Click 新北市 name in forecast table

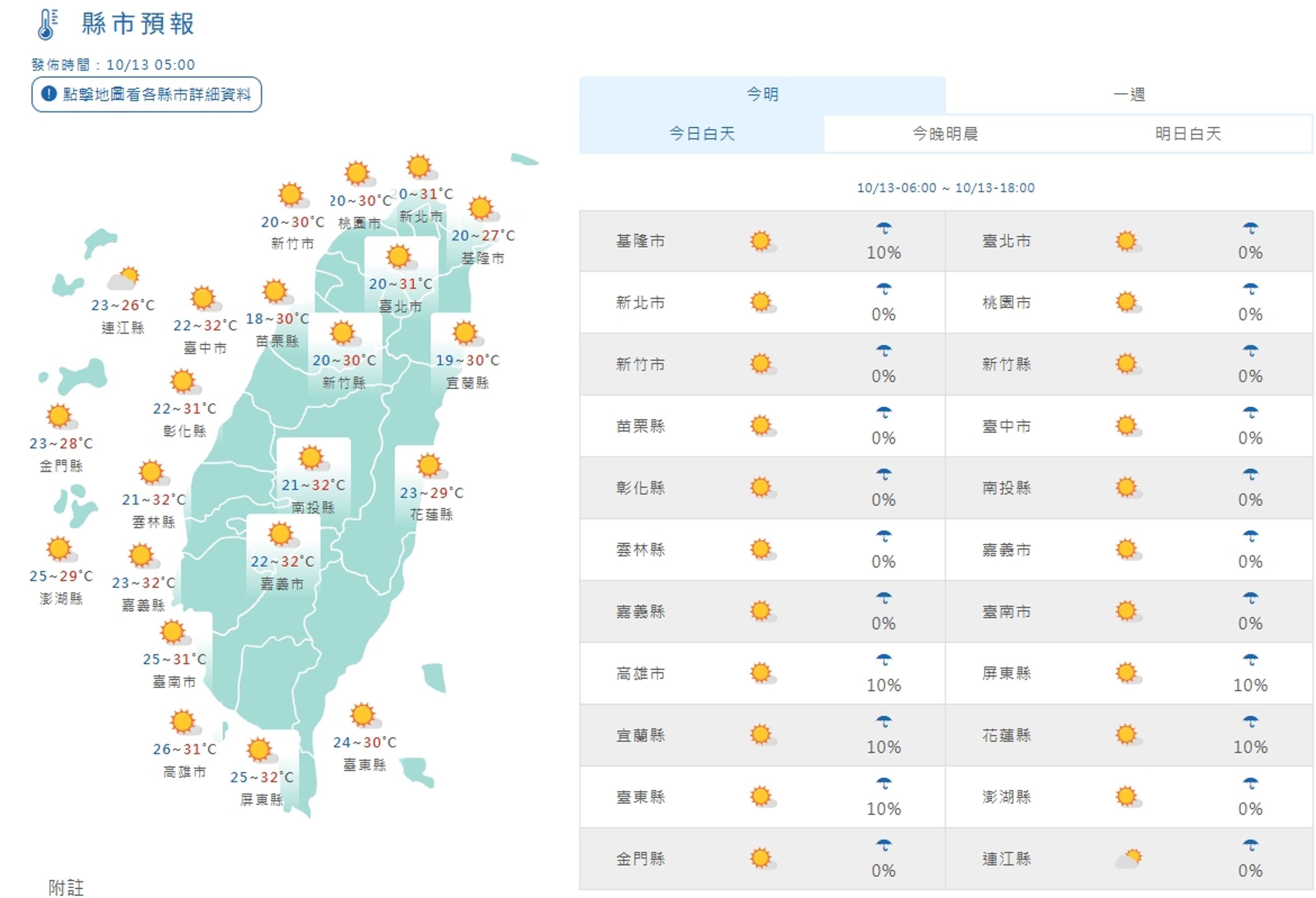[640, 303]
